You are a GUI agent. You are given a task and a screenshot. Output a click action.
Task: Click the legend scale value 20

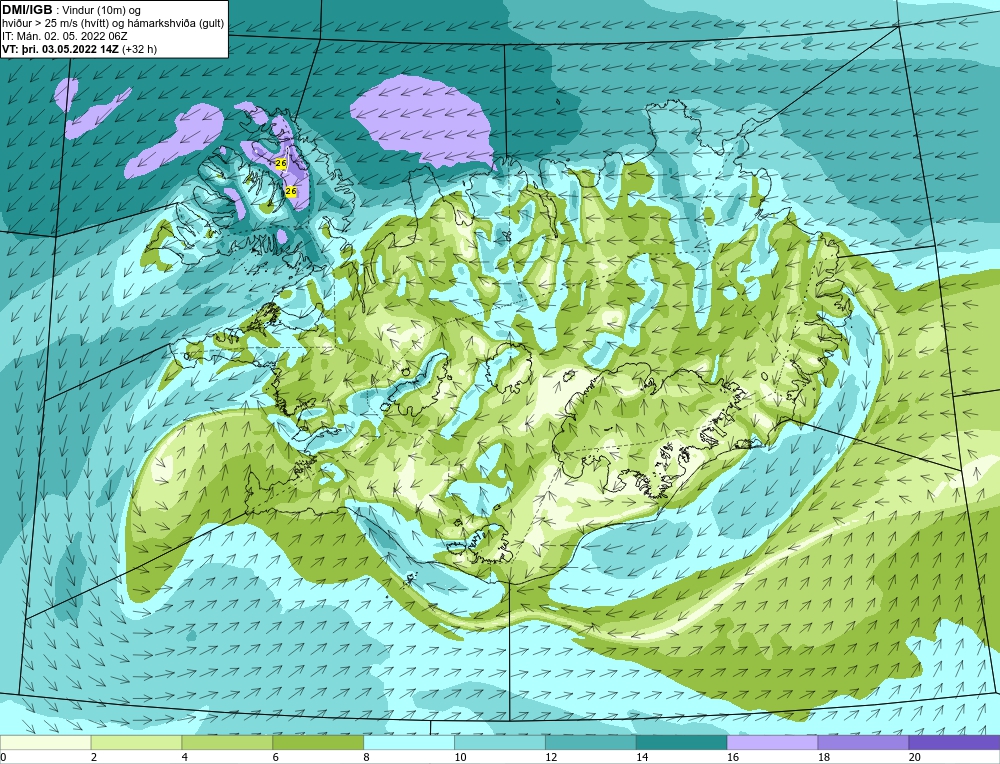915,757
